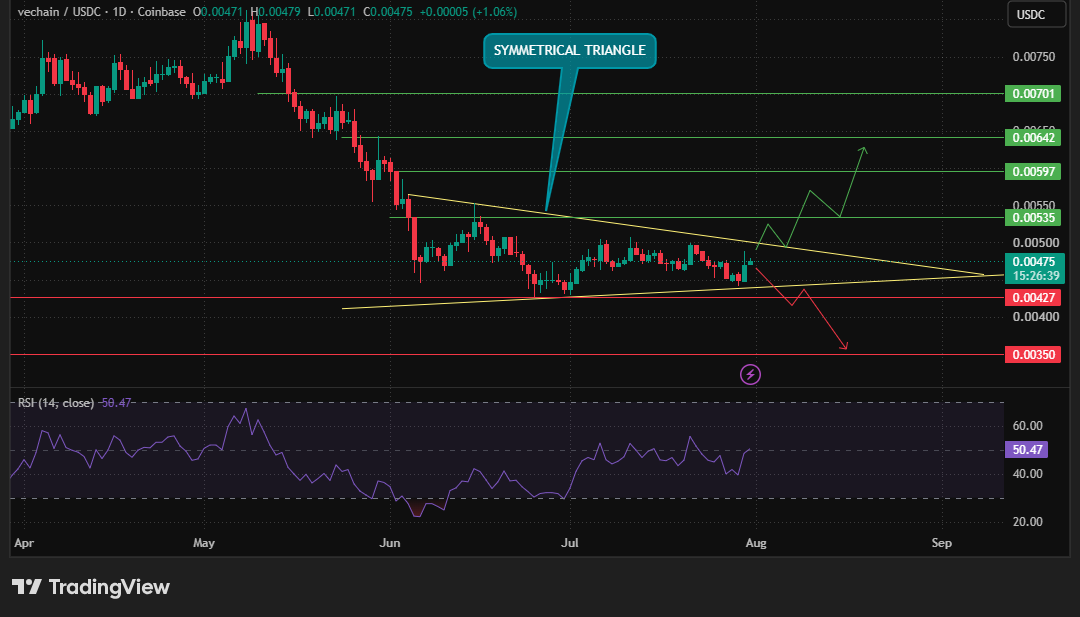Click the purple lightning bolt event icon
The height and width of the screenshot is (617, 1080).
pyautogui.click(x=750, y=375)
